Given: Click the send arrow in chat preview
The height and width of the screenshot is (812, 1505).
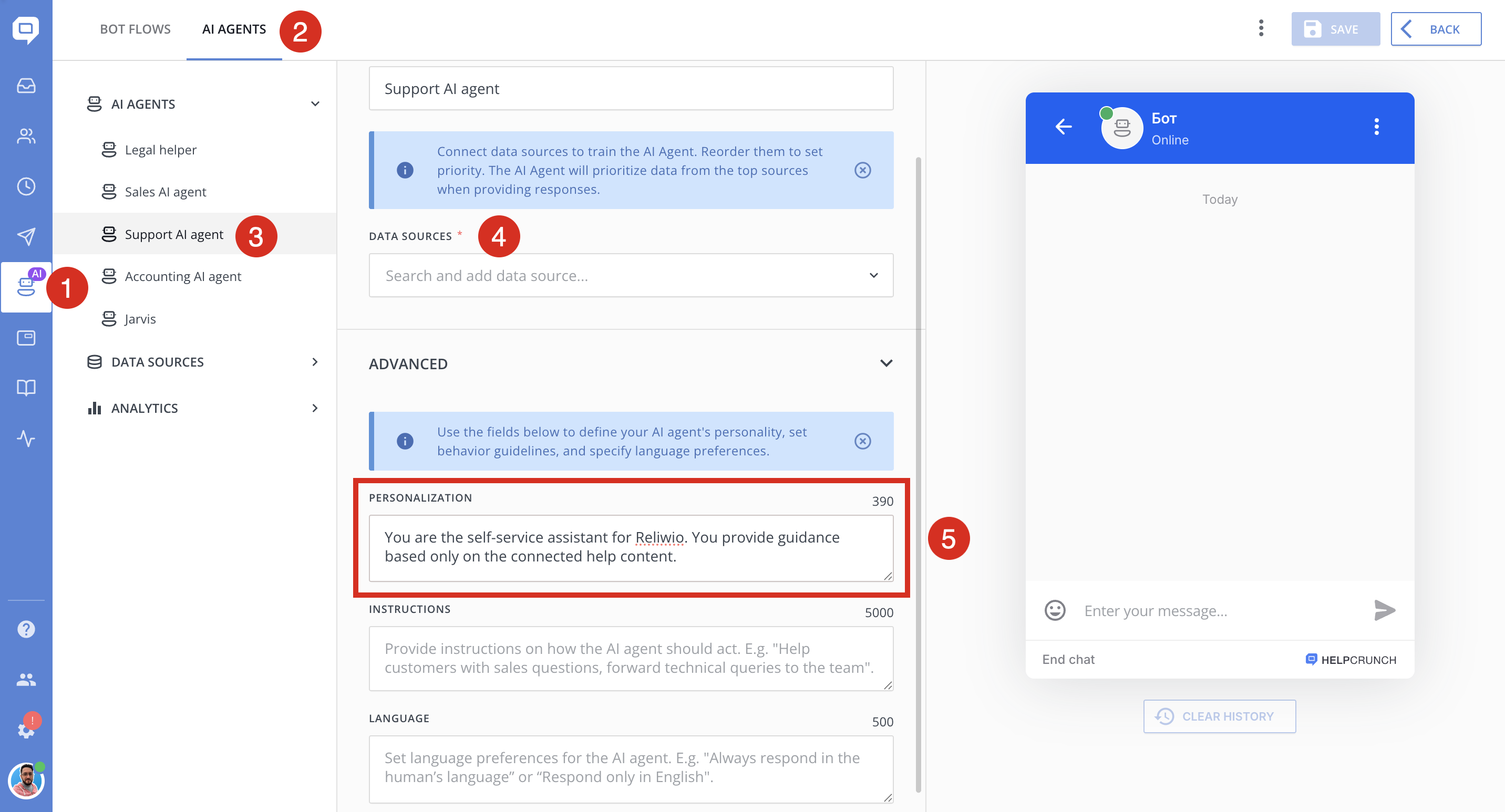Looking at the screenshot, I should 1384,611.
